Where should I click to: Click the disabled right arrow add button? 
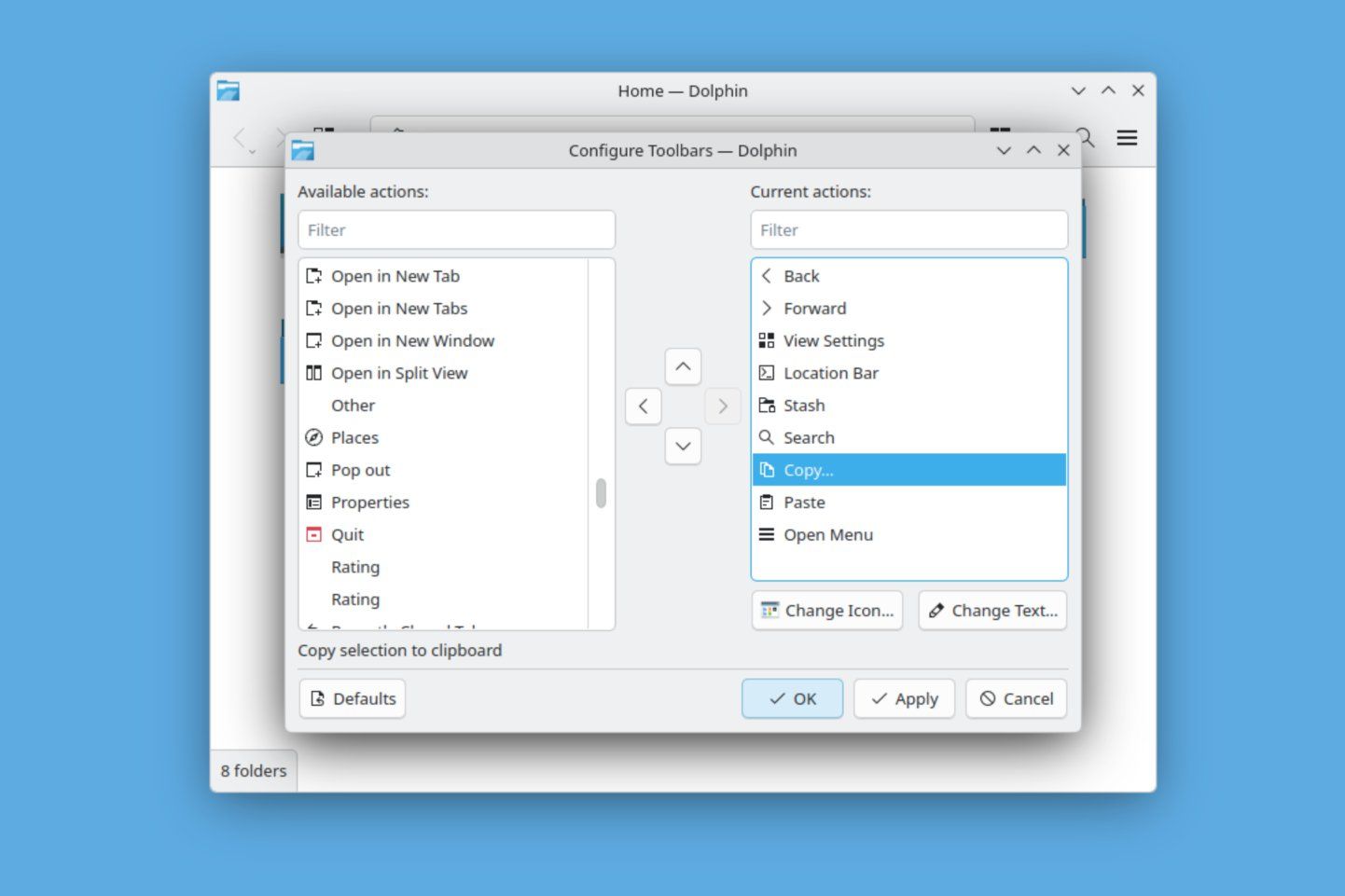click(x=723, y=406)
